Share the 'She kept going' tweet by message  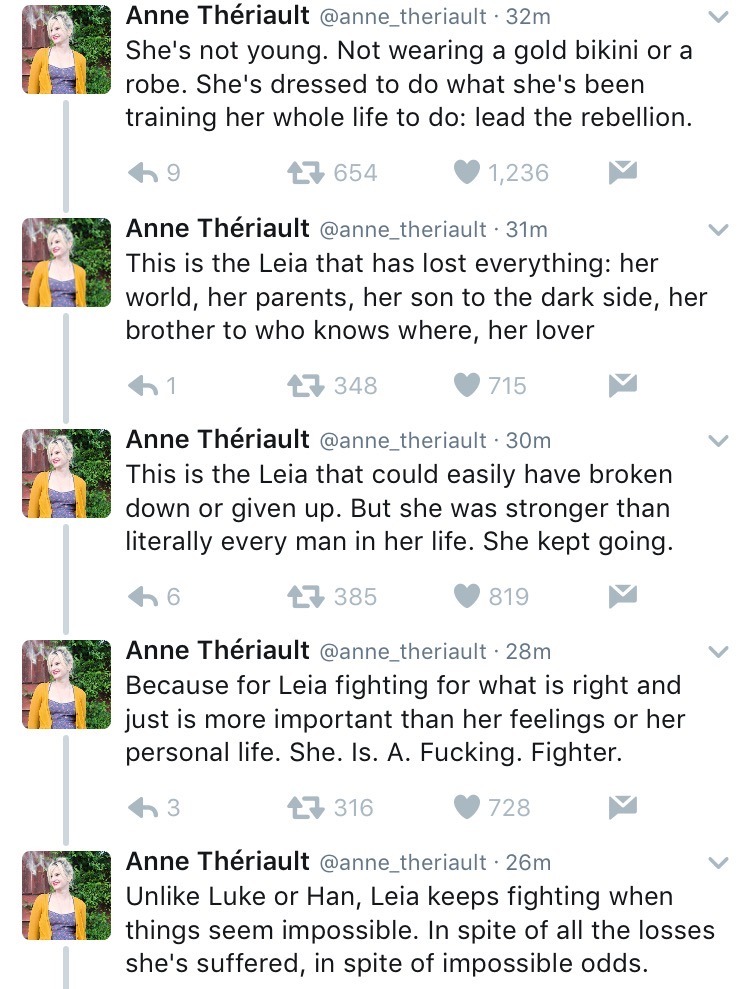click(623, 597)
